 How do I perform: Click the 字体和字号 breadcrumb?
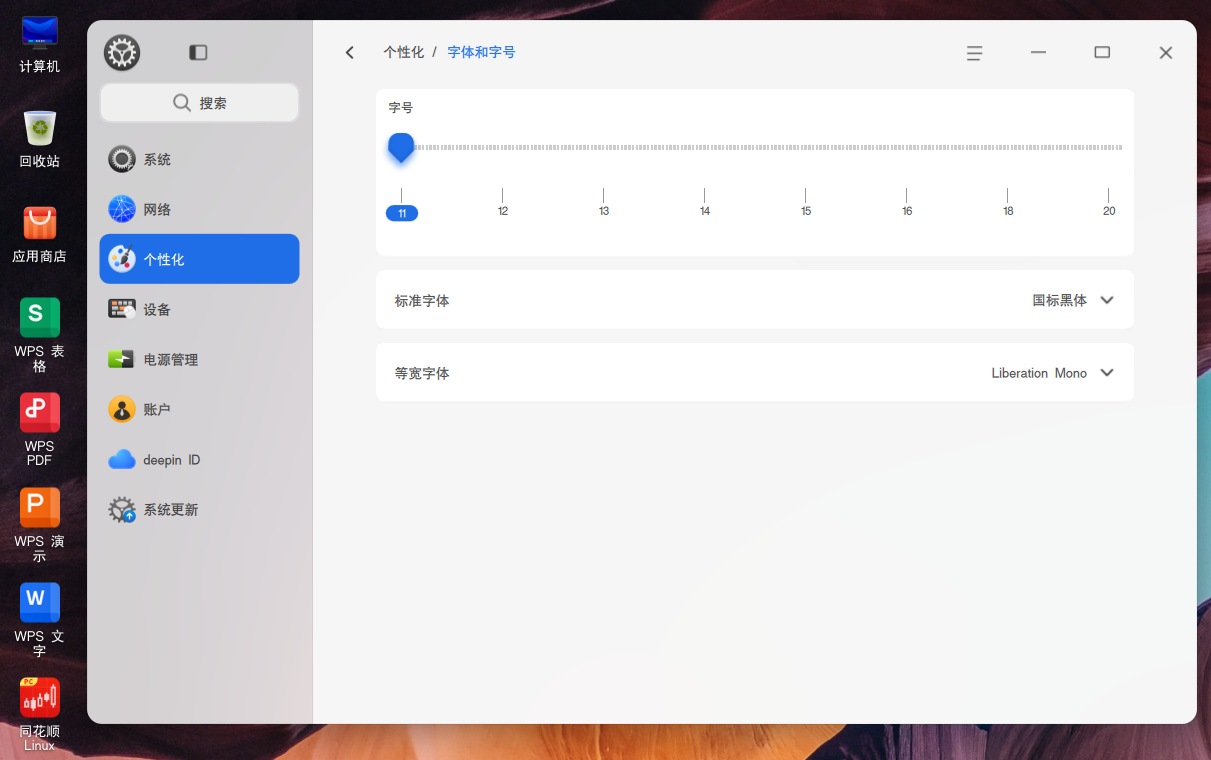[x=481, y=52]
